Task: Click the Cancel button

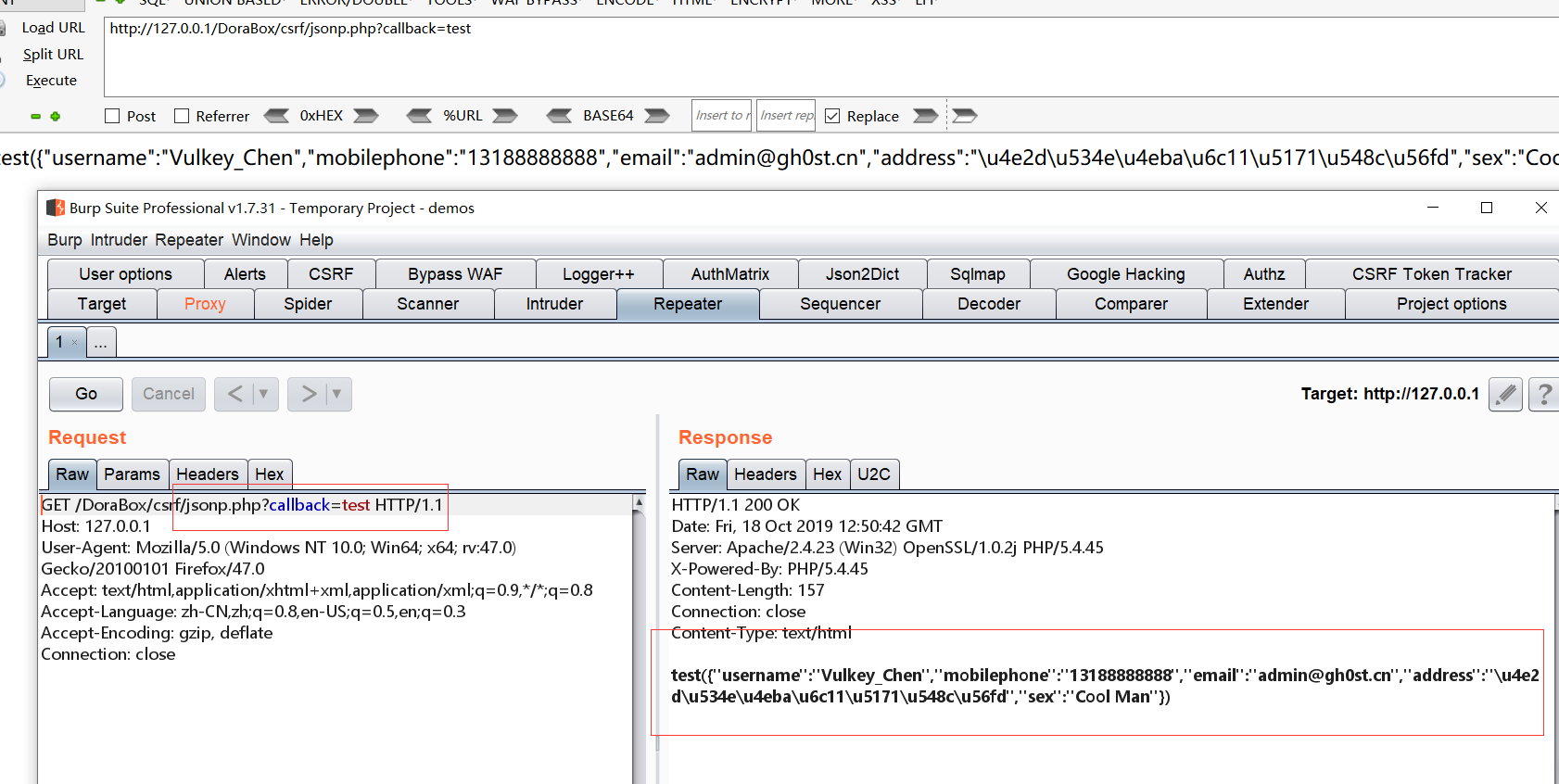Action: [x=169, y=394]
